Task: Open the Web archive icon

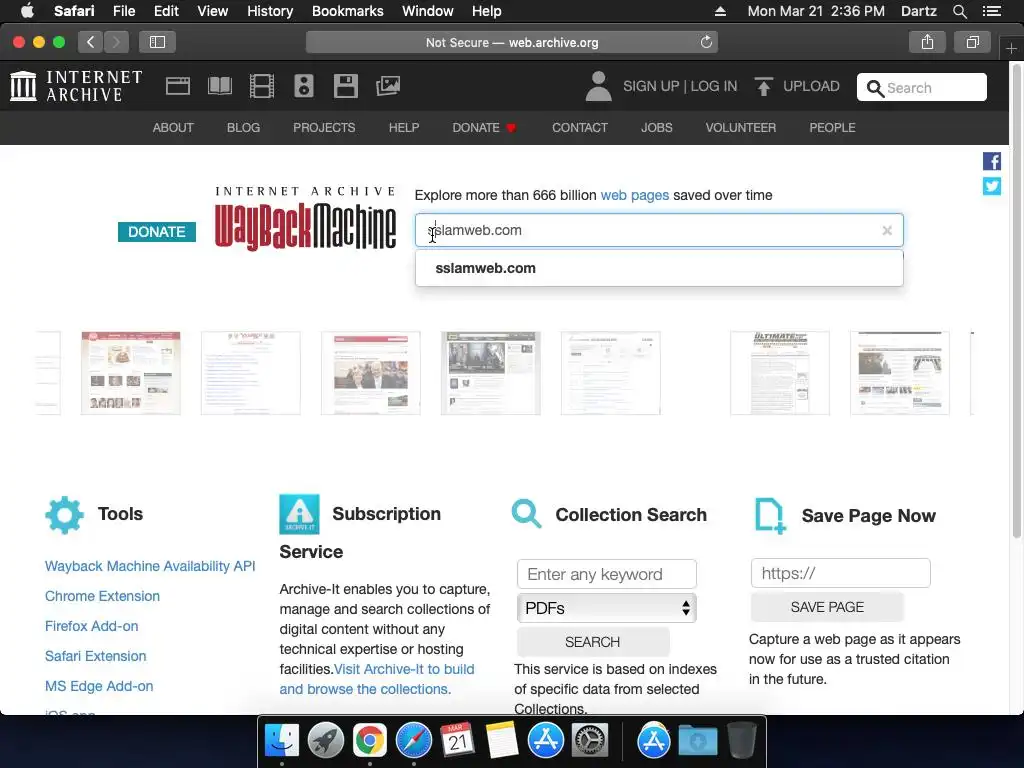Action: 178,86
